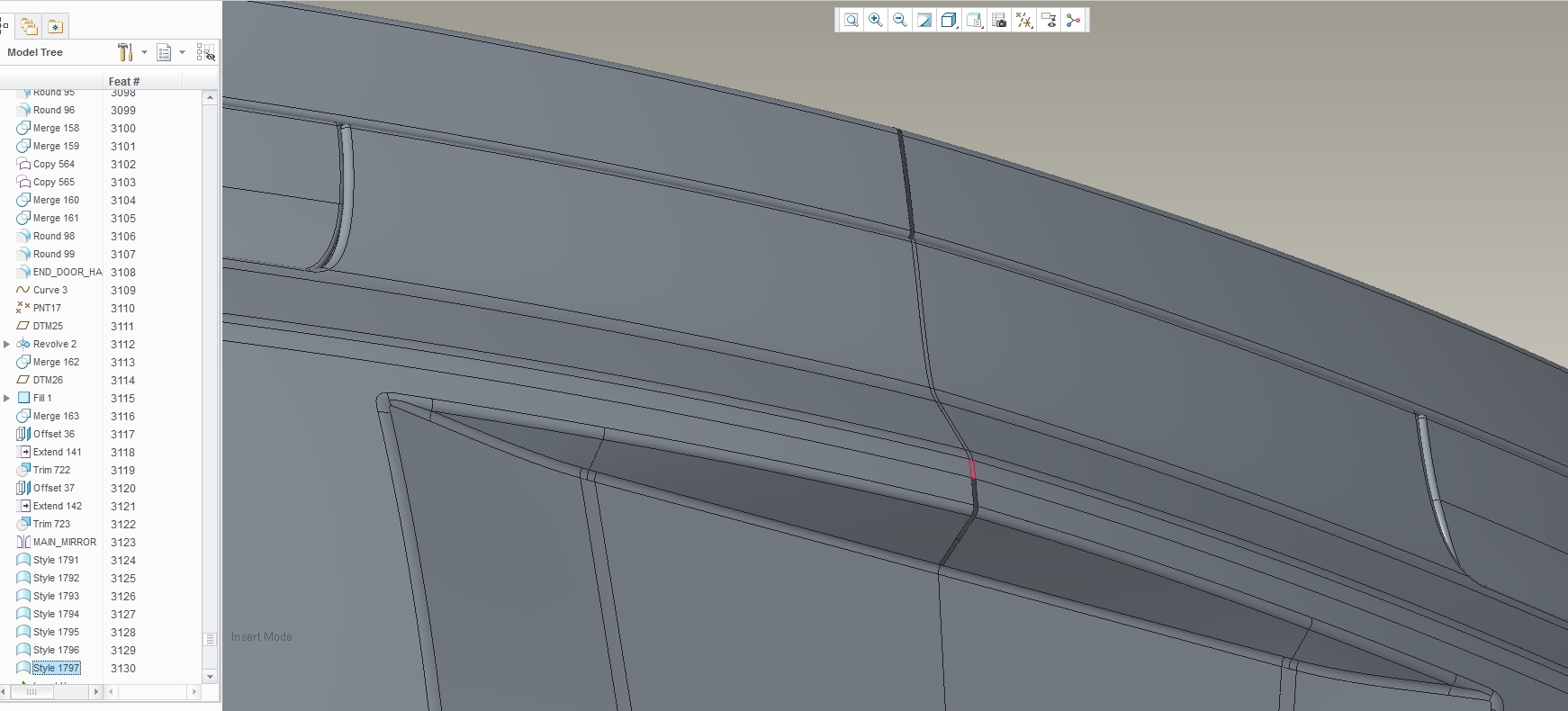Select Extend 142 feature
This screenshot has width=1568, height=711.
(x=57, y=506)
